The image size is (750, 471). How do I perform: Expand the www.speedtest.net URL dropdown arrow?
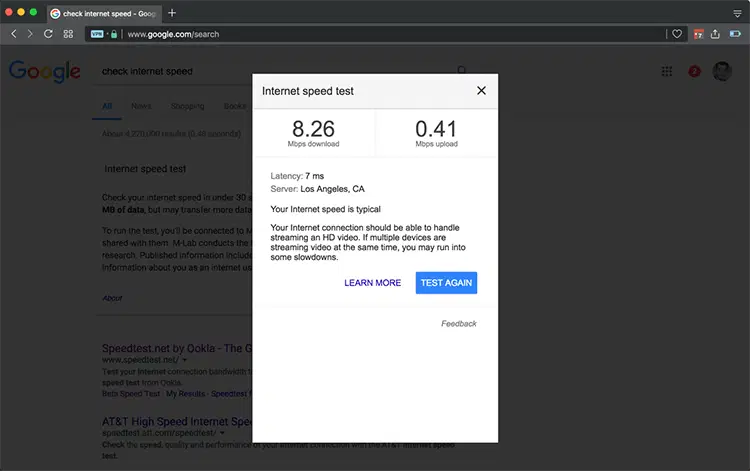pos(185,360)
